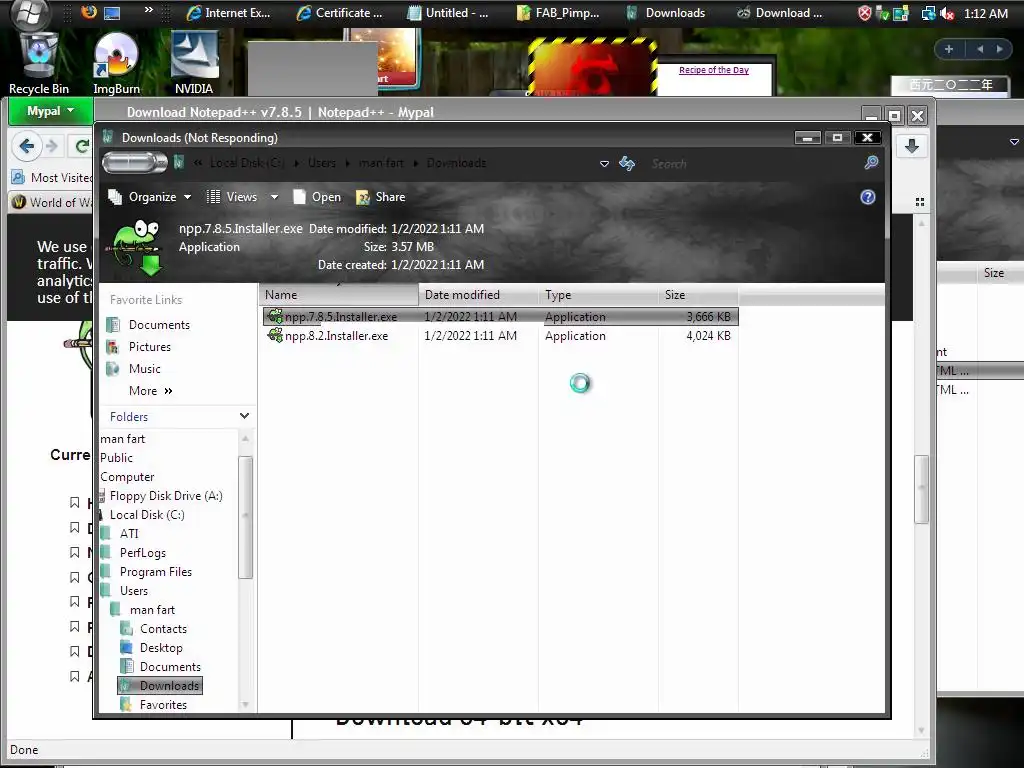Expand More favorite links

(151, 391)
